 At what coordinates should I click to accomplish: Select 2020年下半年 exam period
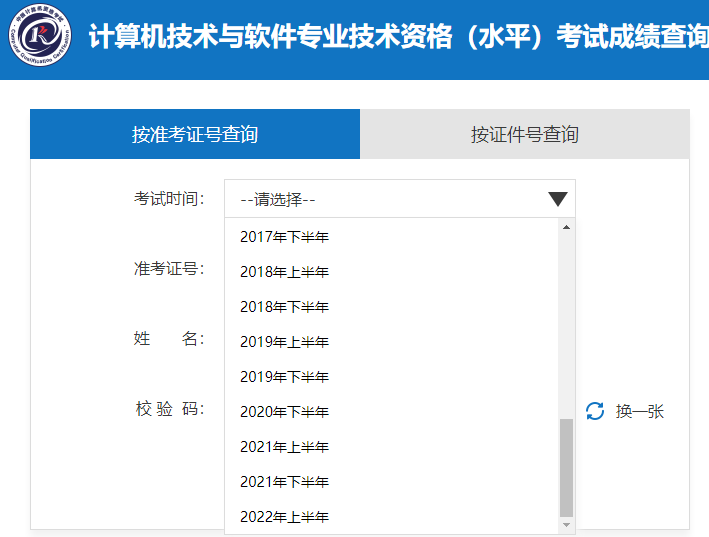pos(284,412)
